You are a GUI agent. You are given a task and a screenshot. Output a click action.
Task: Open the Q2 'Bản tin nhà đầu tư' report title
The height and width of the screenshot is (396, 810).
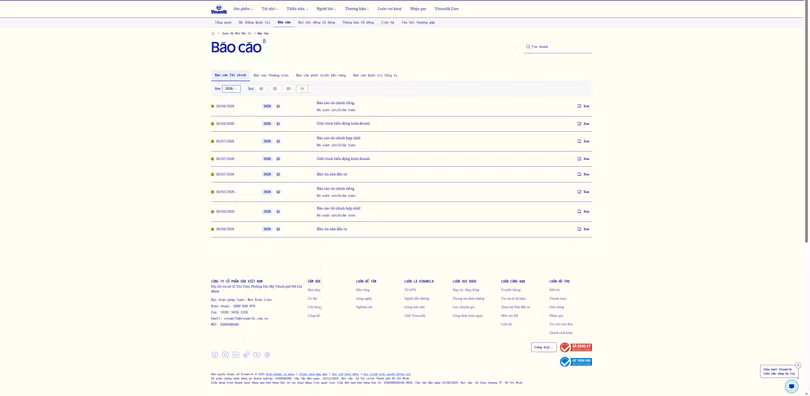pyautogui.click(x=332, y=174)
